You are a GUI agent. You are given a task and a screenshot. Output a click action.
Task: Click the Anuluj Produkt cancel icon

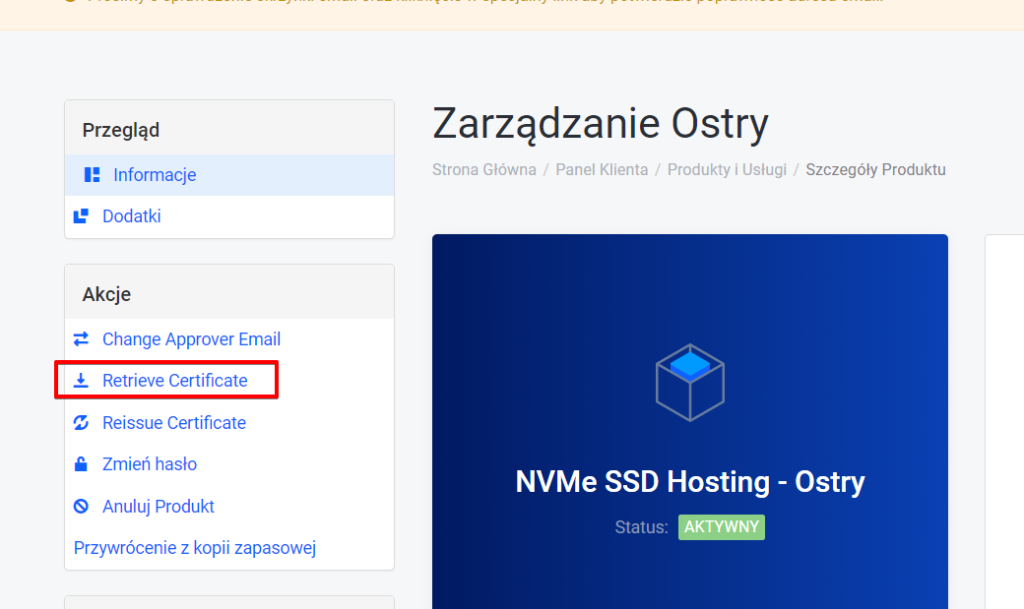(x=81, y=506)
